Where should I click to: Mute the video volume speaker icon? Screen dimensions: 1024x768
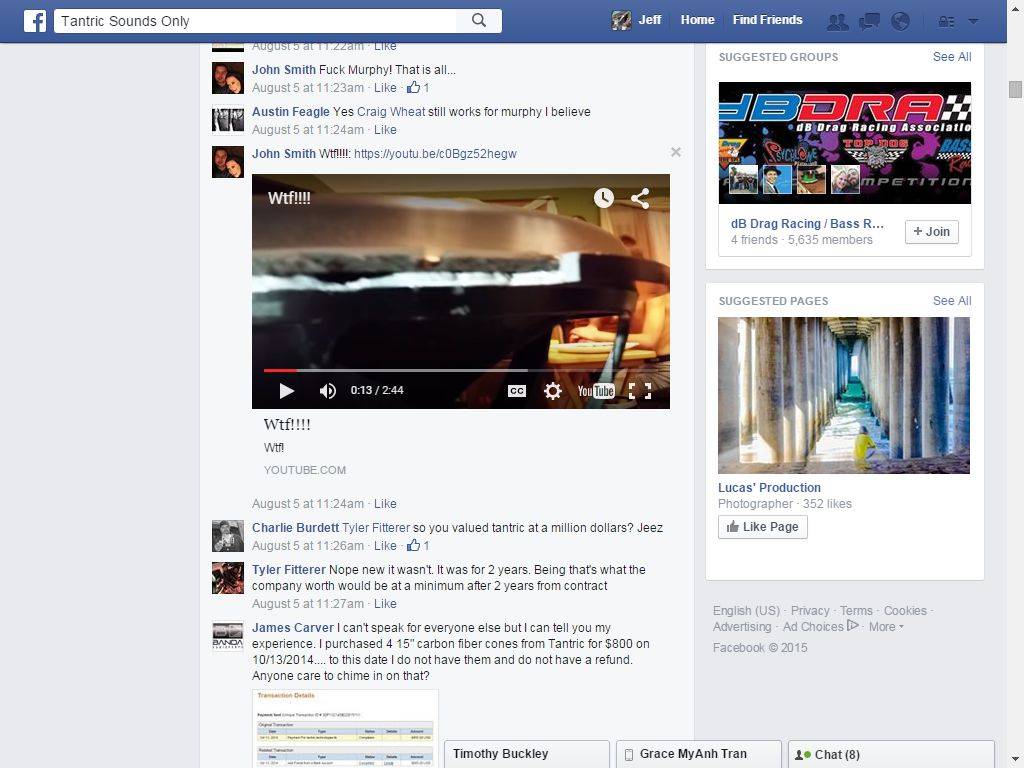(327, 391)
